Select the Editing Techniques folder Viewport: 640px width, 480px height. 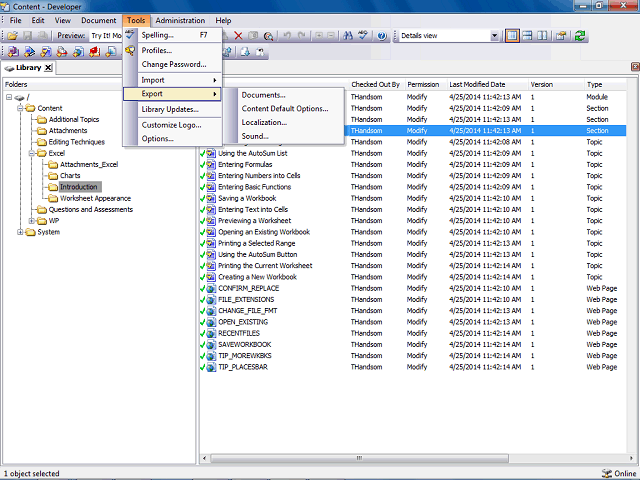point(76,142)
